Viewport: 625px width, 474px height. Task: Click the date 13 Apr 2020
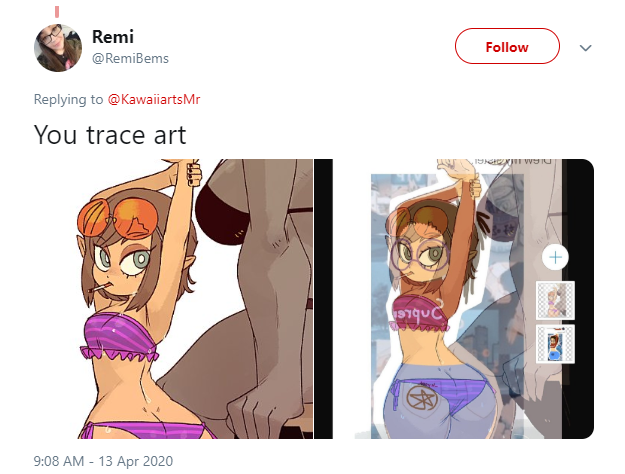[136, 461]
